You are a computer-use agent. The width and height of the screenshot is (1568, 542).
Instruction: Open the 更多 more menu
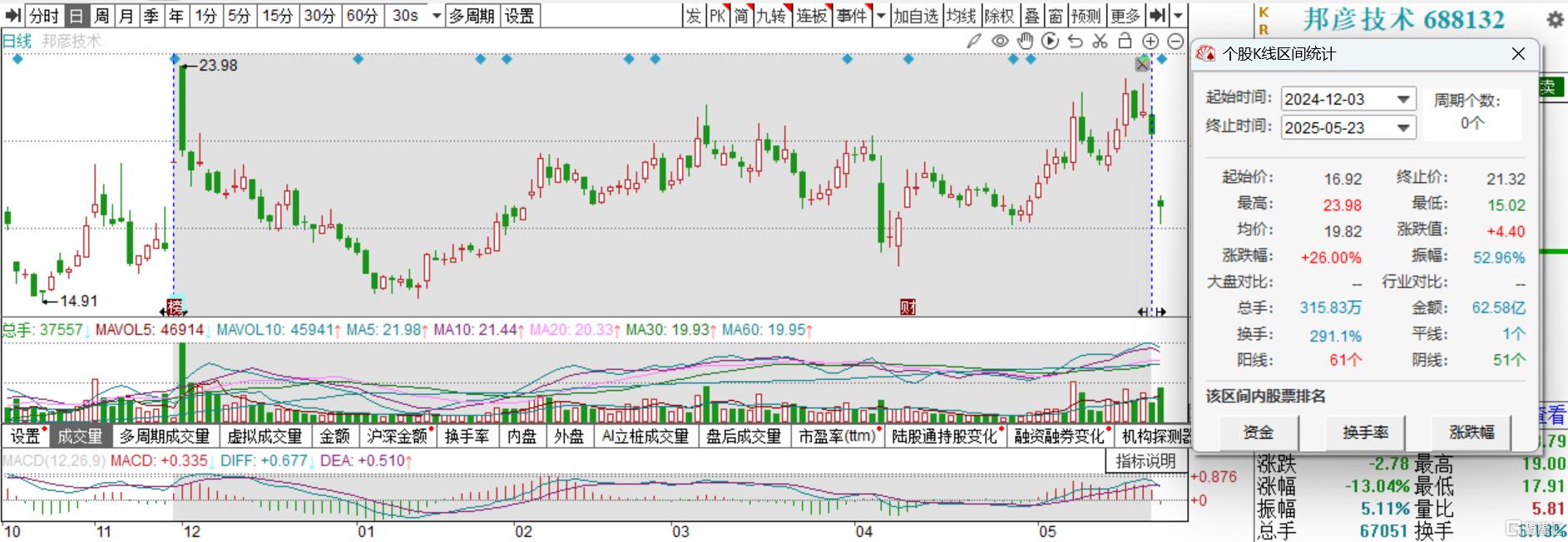1125,16
